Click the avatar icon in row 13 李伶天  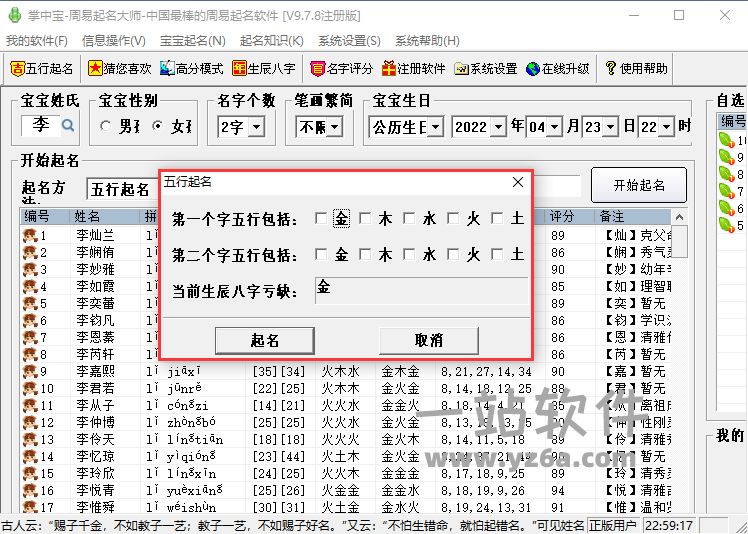(30, 440)
